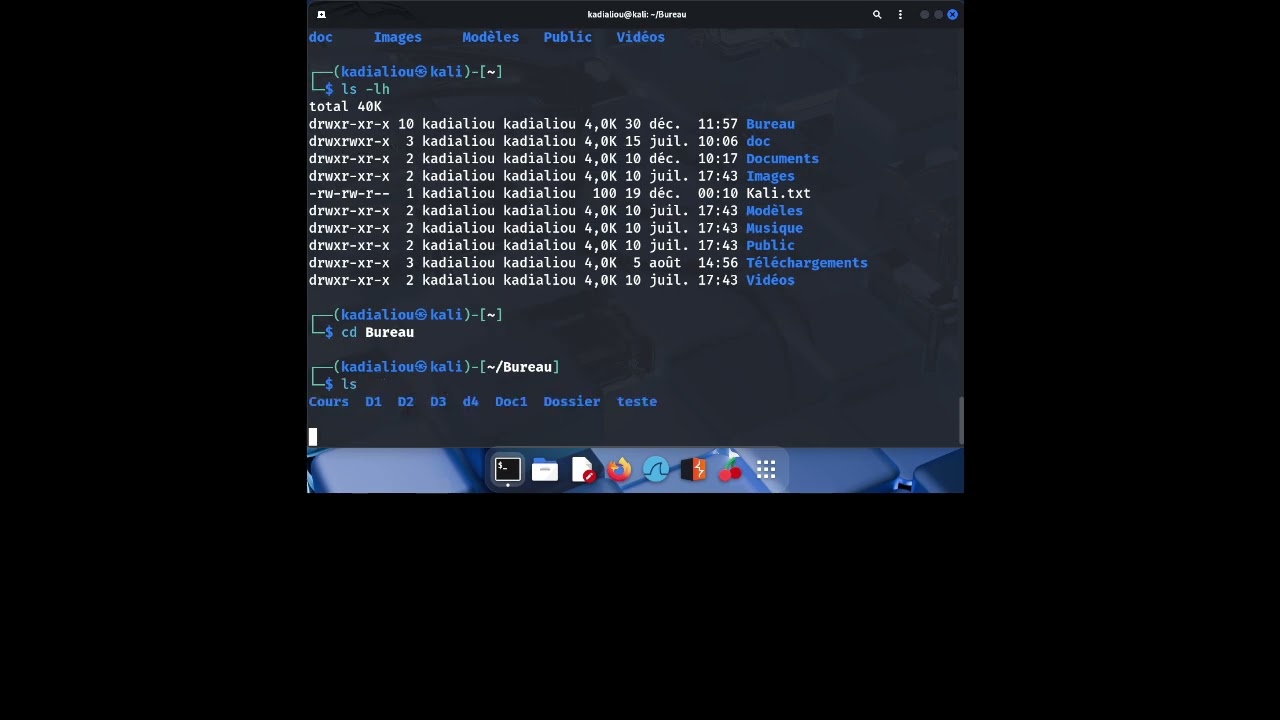Image resolution: width=1280 pixels, height=720 pixels.
Task: Maximize the terminal window
Action: pos(938,14)
